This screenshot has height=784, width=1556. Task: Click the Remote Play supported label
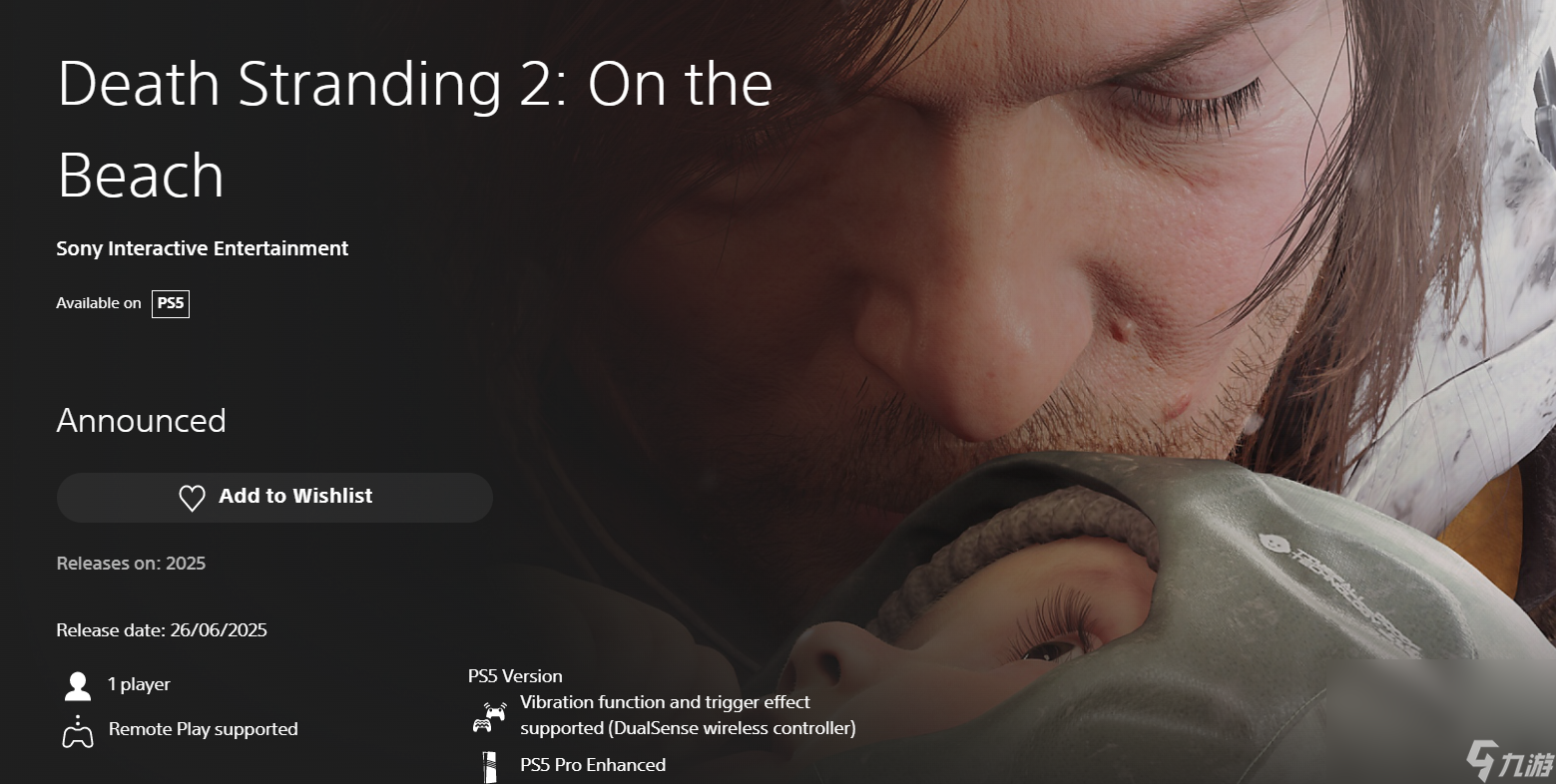[204, 729]
